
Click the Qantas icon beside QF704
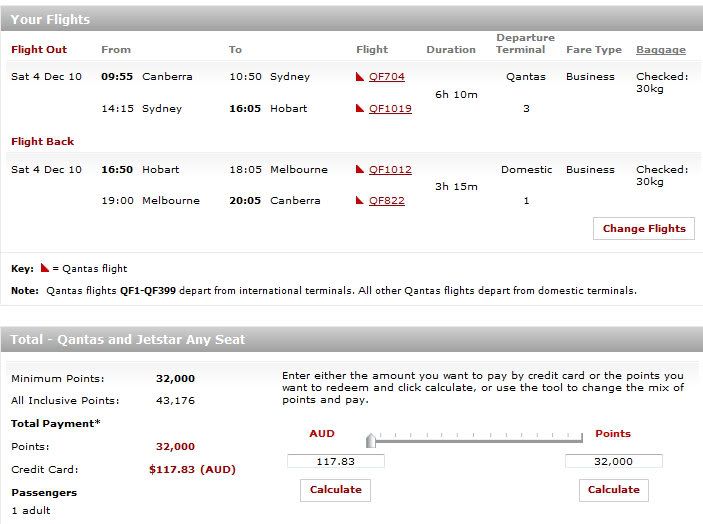[360, 77]
